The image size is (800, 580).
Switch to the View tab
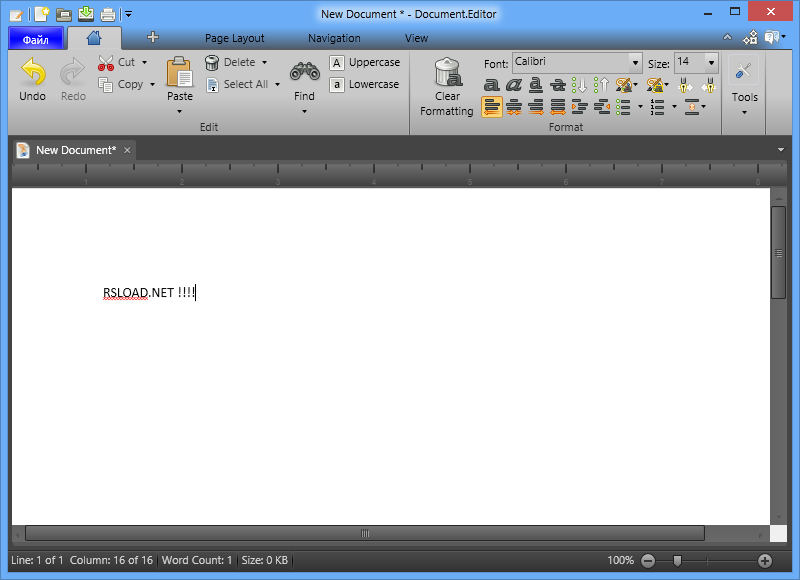(x=416, y=38)
